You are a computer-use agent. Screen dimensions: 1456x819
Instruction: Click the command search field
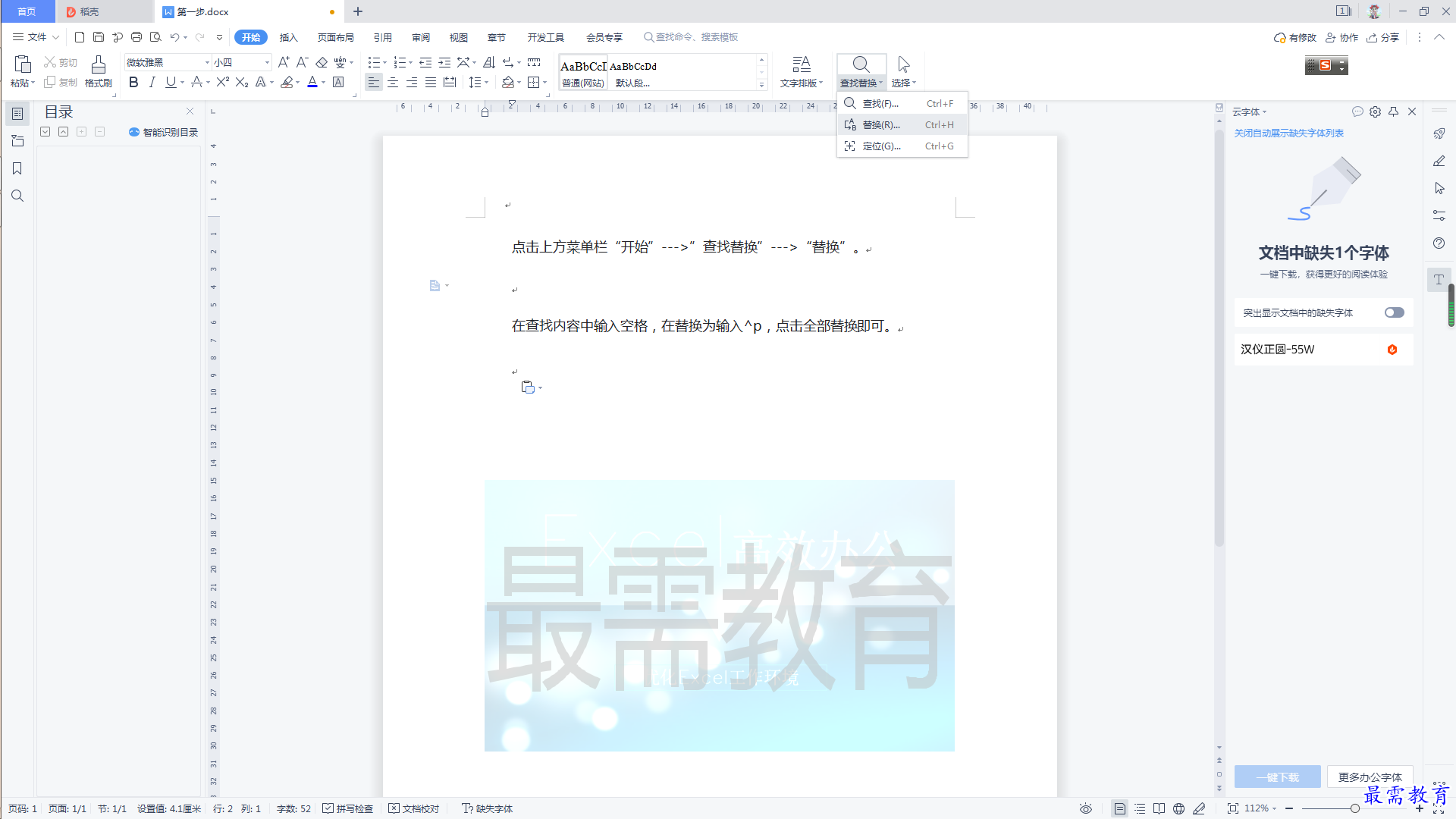click(691, 37)
